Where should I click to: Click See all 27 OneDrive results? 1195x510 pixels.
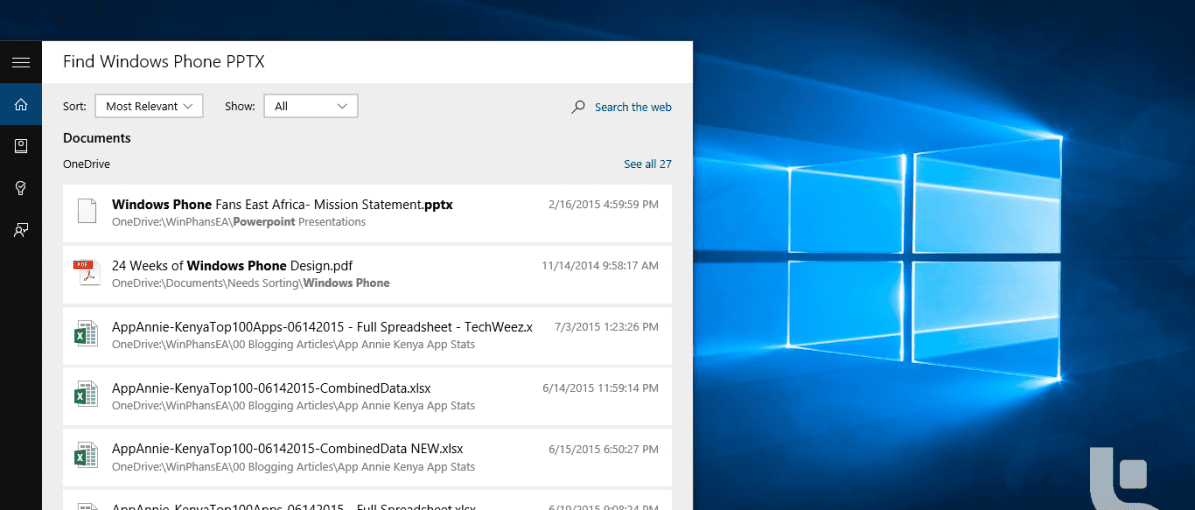pos(648,164)
